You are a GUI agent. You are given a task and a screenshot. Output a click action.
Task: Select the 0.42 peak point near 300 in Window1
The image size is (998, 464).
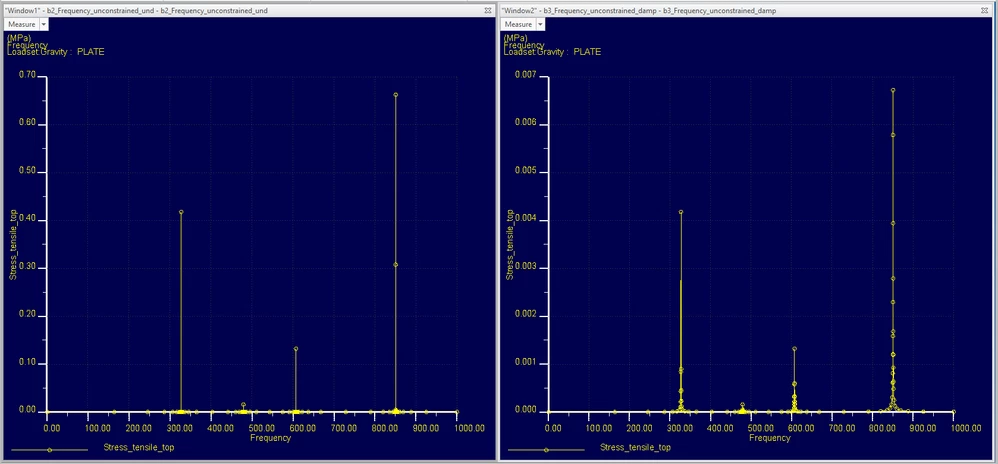pos(181,212)
